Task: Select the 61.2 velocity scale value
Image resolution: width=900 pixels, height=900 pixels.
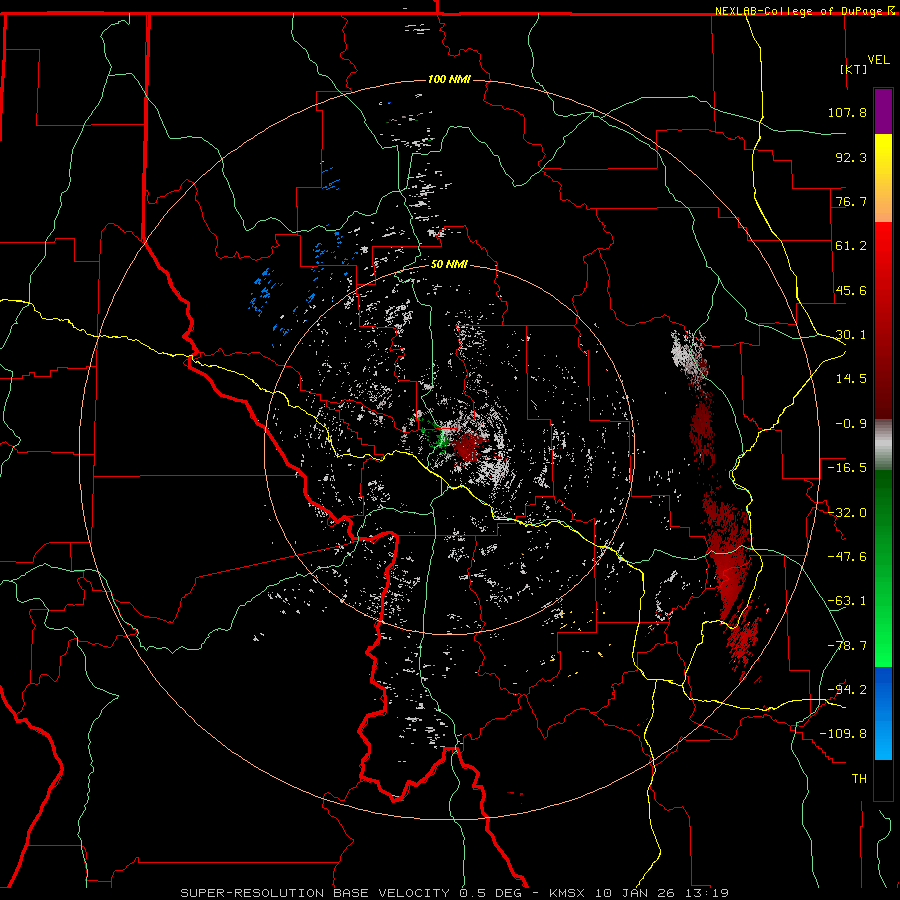Action: click(851, 246)
